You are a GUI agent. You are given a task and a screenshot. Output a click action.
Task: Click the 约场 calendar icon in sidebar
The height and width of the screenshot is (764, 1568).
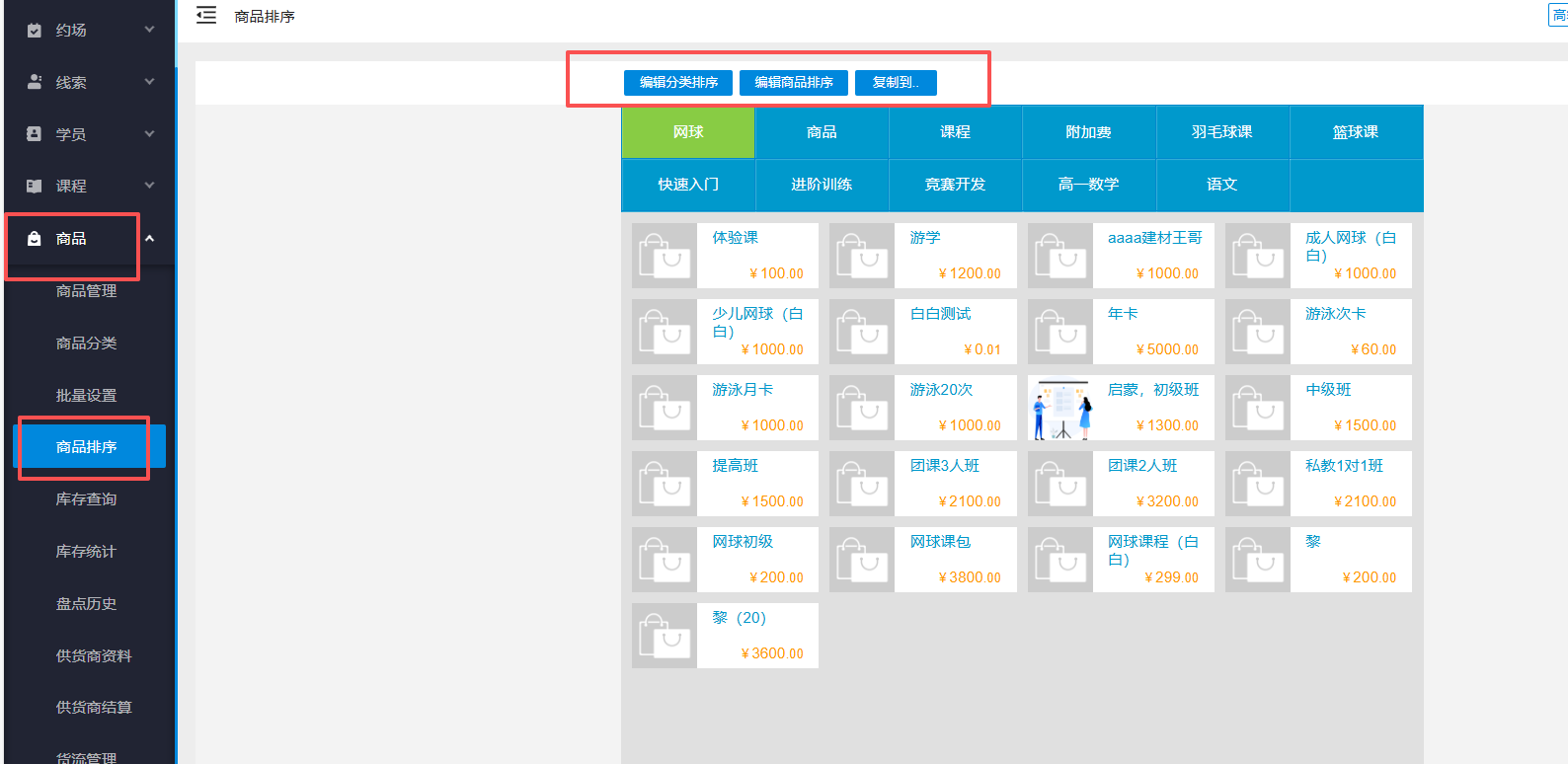(x=35, y=31)
